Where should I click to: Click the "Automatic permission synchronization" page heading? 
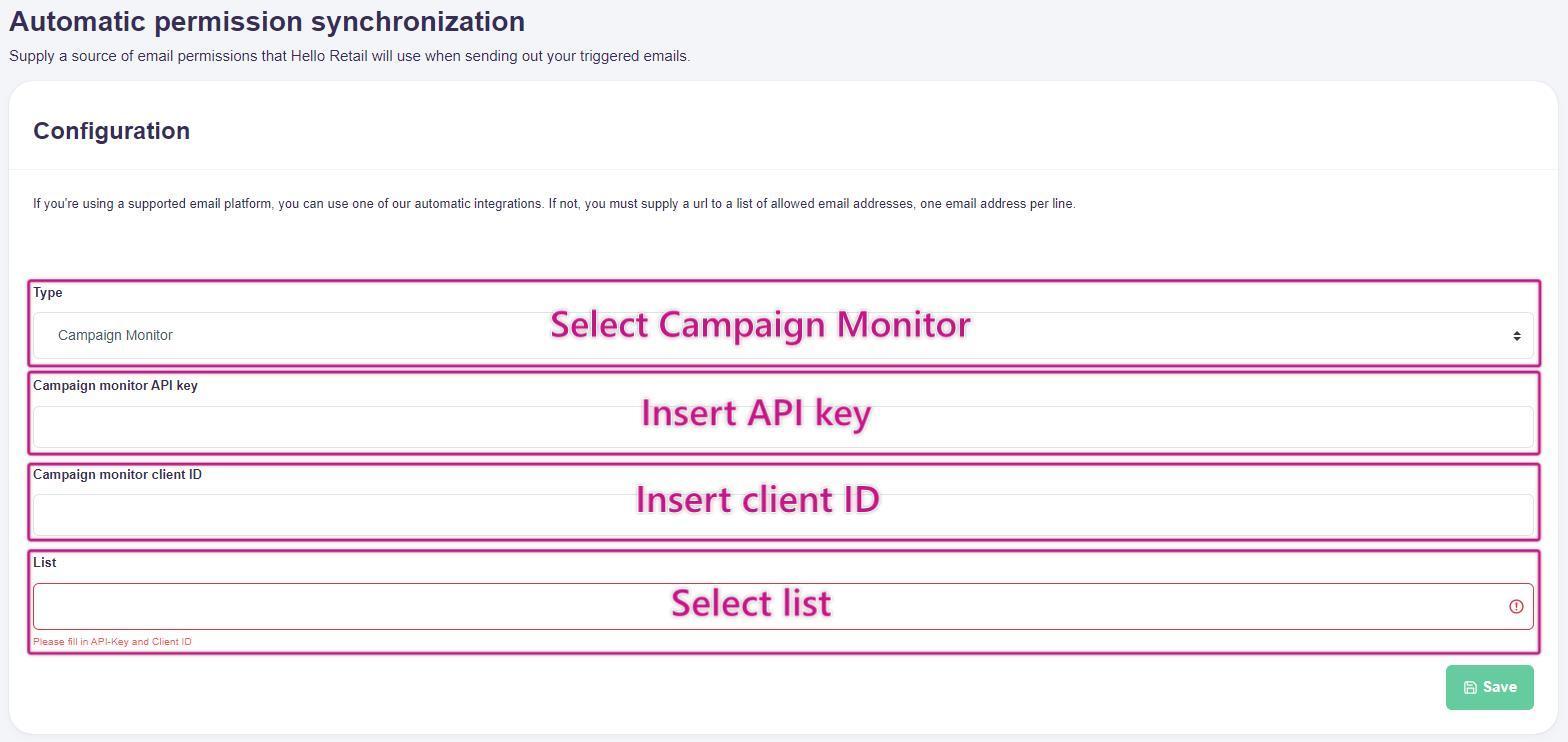point(267,22)
